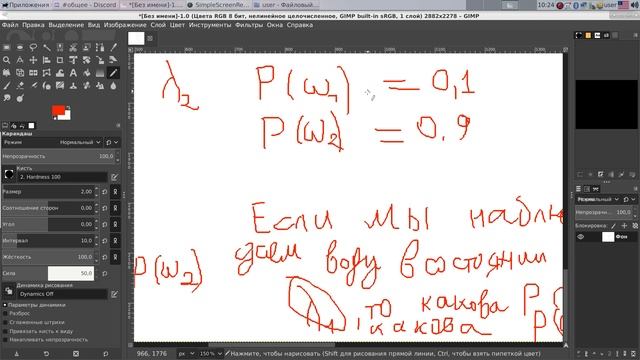Viewport: 640px width, 360px height.
Task: Select the Clone stamp tool
Action: pyautogui.click(x=73, y=86)
